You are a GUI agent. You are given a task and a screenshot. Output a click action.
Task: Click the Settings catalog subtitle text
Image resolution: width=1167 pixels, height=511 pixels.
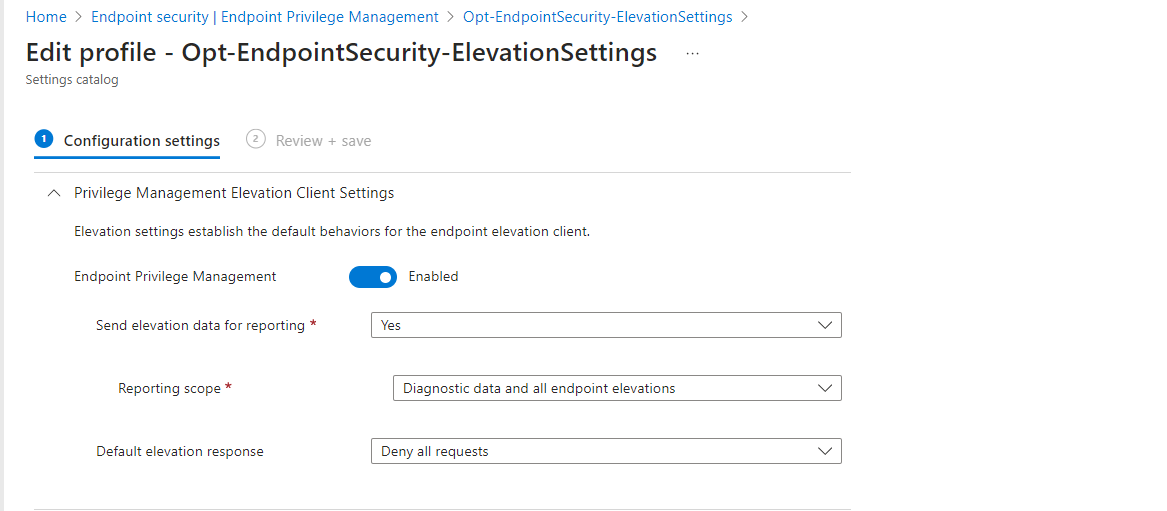tap(72, 80)
